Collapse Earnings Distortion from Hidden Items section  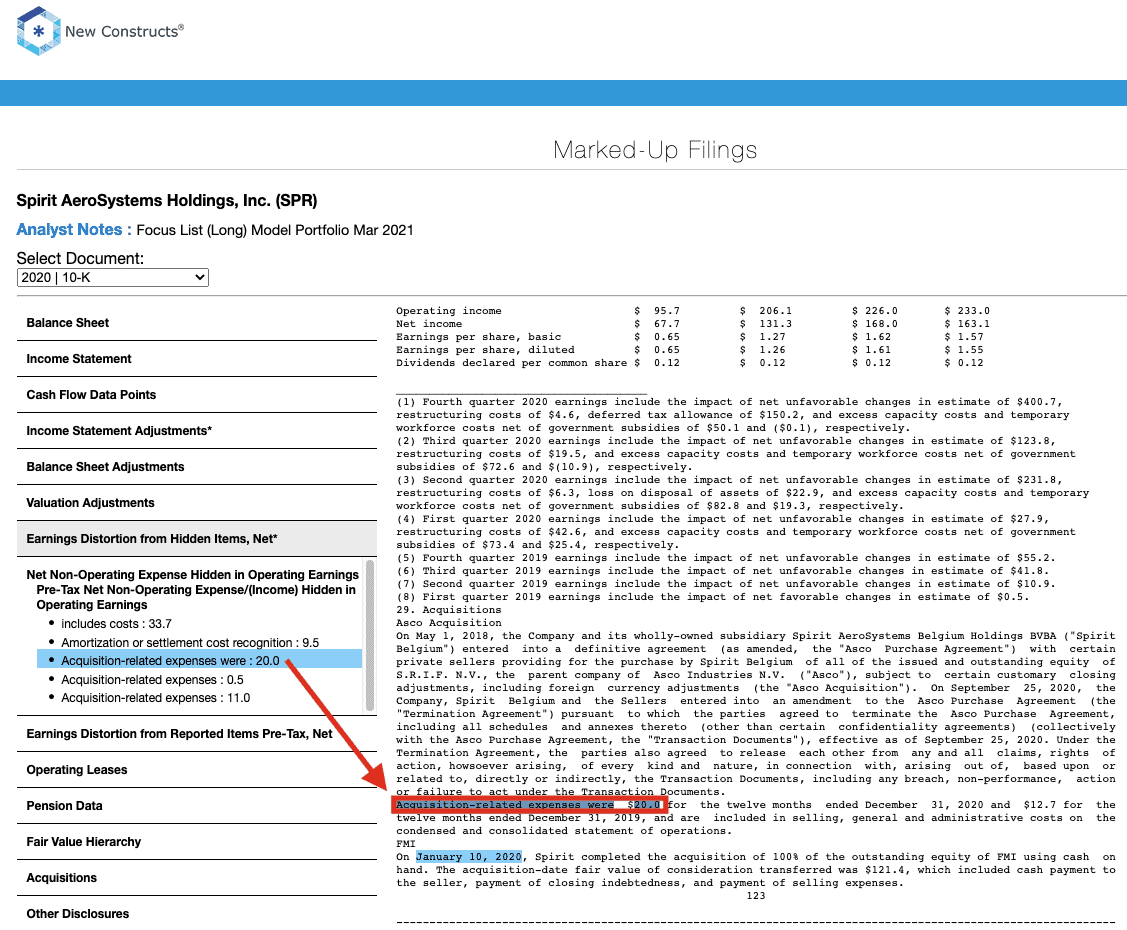pos(196,538)
